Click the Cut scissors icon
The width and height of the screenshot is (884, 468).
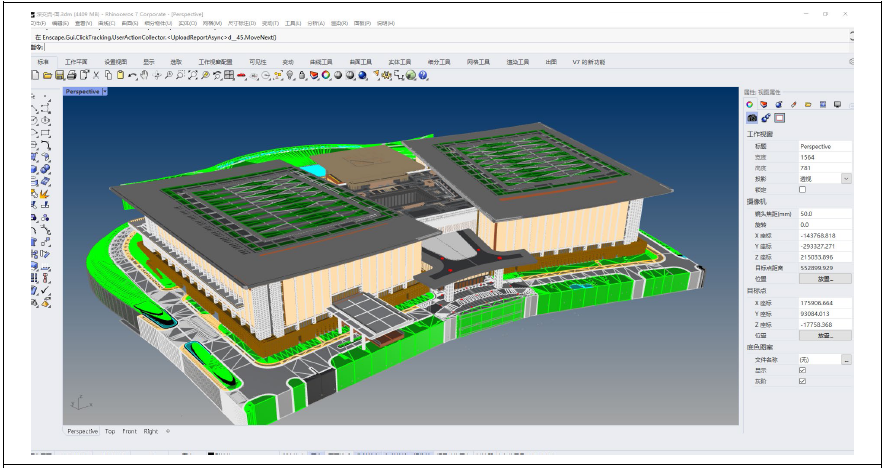[x=96, y=75]
